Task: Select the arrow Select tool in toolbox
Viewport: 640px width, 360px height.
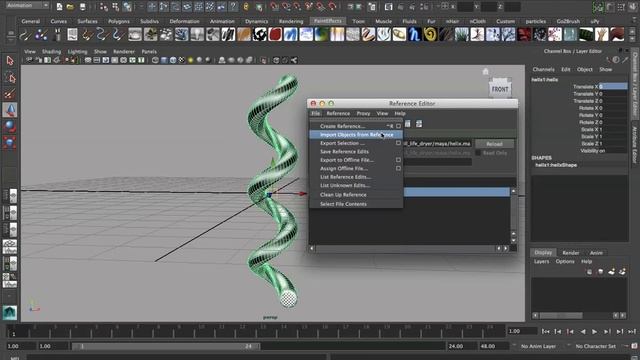Action: (10, 61)
